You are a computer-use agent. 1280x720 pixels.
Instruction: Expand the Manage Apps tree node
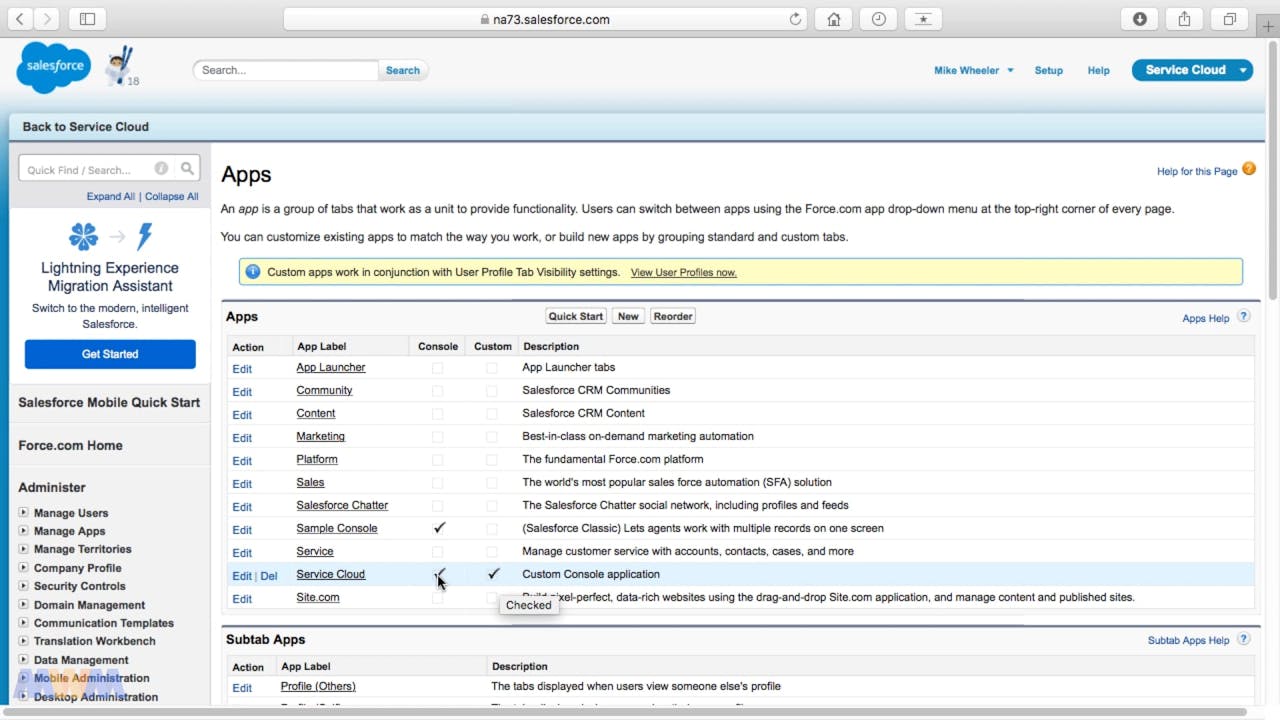point(23,530)
